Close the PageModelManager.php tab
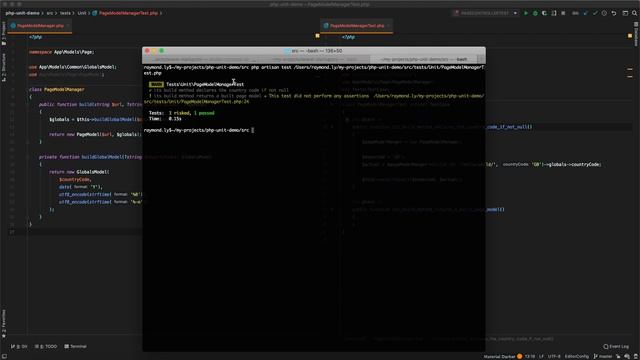640x360 pixels. click(68, 26)
